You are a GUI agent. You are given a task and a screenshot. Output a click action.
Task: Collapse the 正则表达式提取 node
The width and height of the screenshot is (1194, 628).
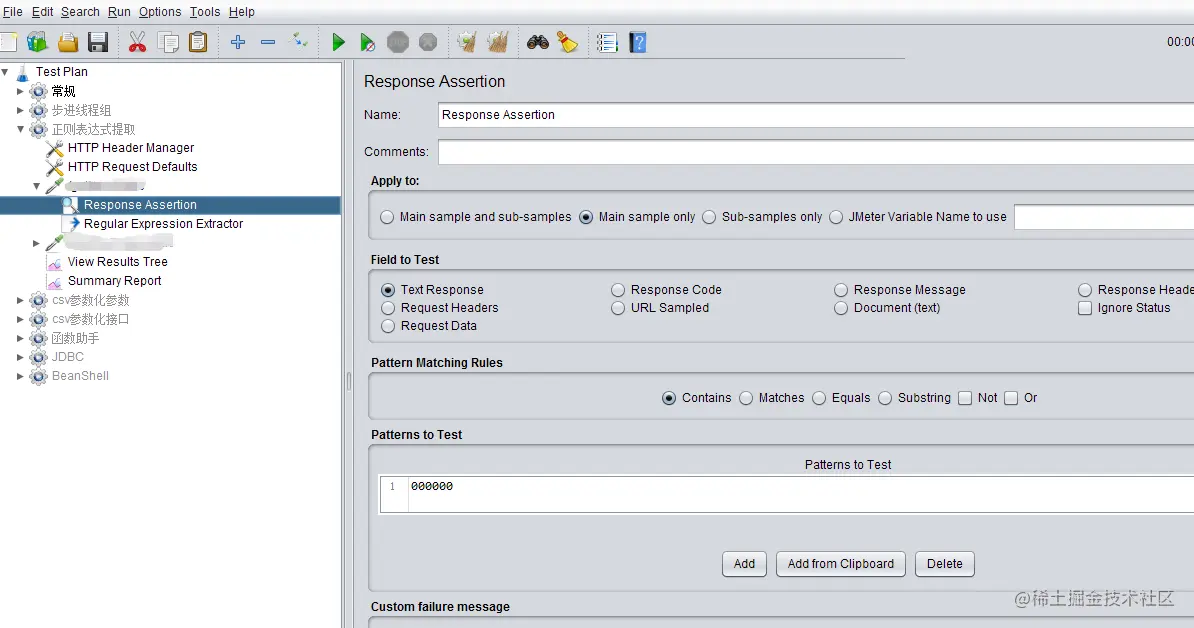(x=20, y=129)
